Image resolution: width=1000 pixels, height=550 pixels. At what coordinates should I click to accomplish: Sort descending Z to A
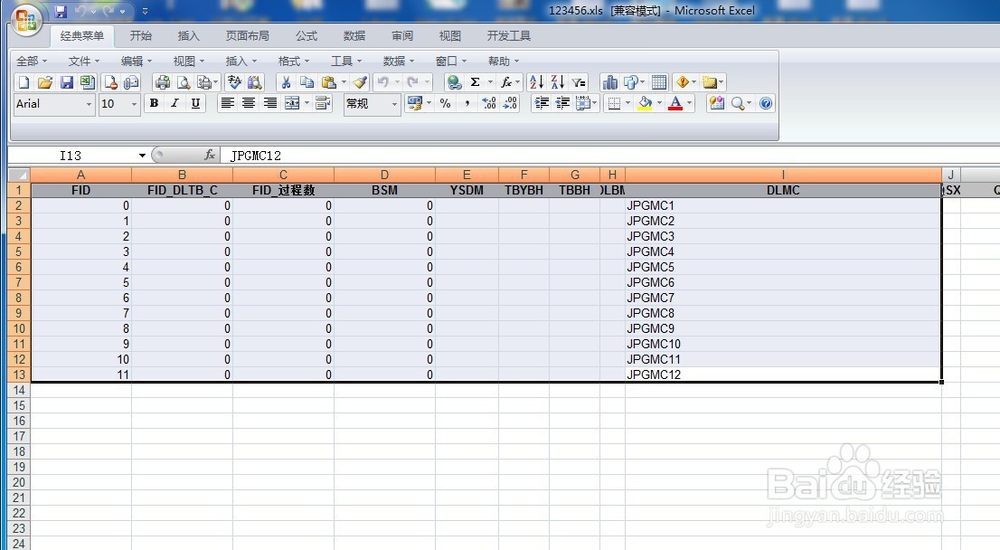(x=557, y=82)
